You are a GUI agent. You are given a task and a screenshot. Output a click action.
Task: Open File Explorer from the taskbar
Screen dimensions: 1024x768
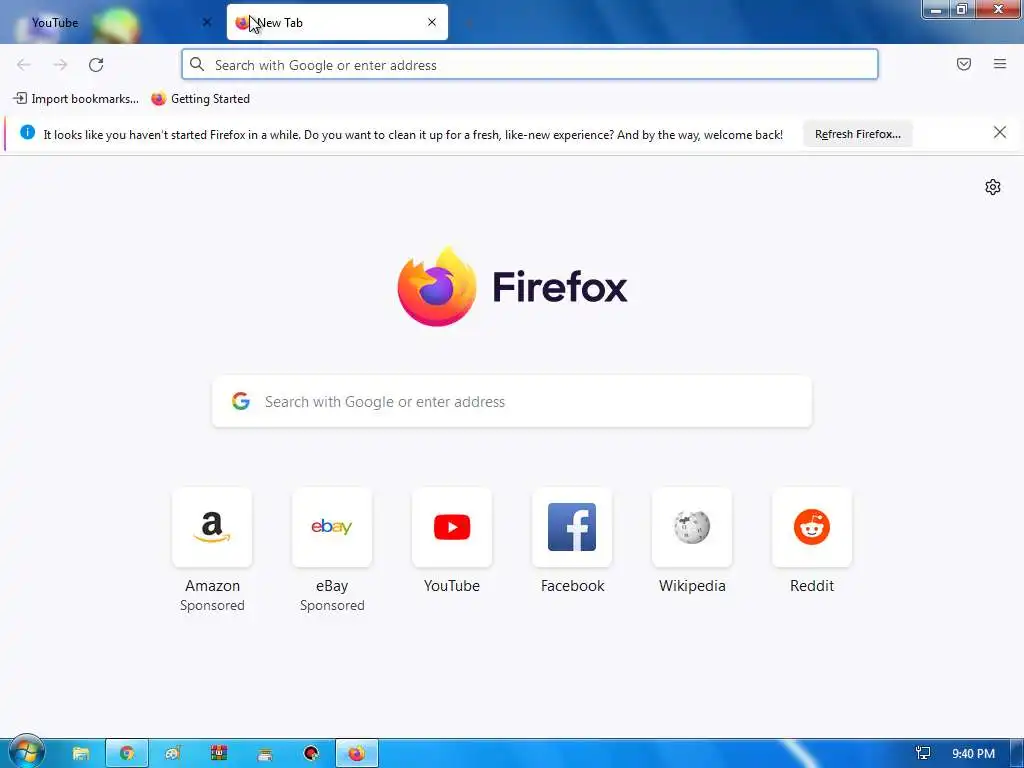tap(80, 754)
